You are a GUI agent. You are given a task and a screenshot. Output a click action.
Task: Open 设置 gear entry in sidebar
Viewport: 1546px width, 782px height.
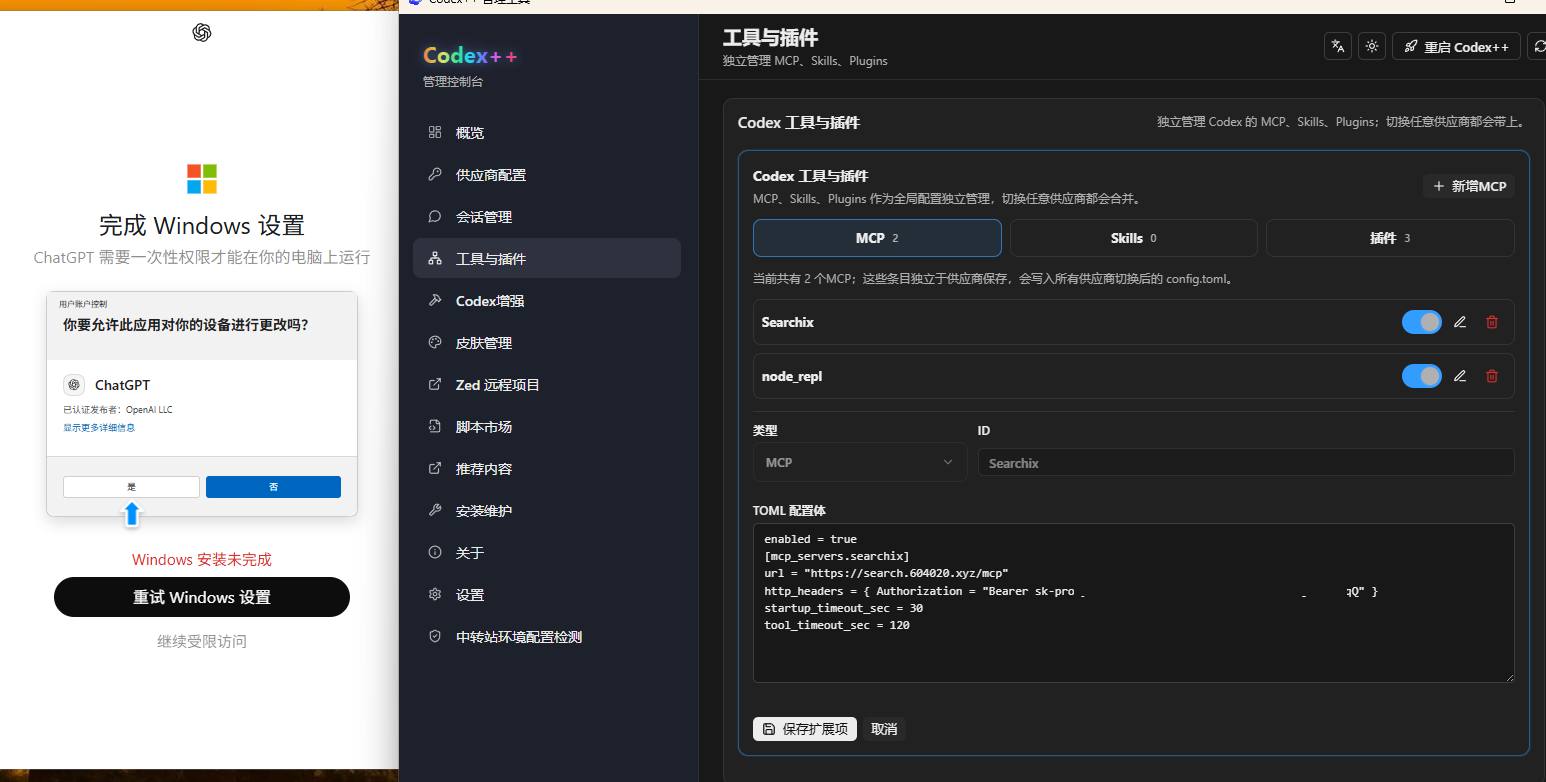[x=546, y=595]
